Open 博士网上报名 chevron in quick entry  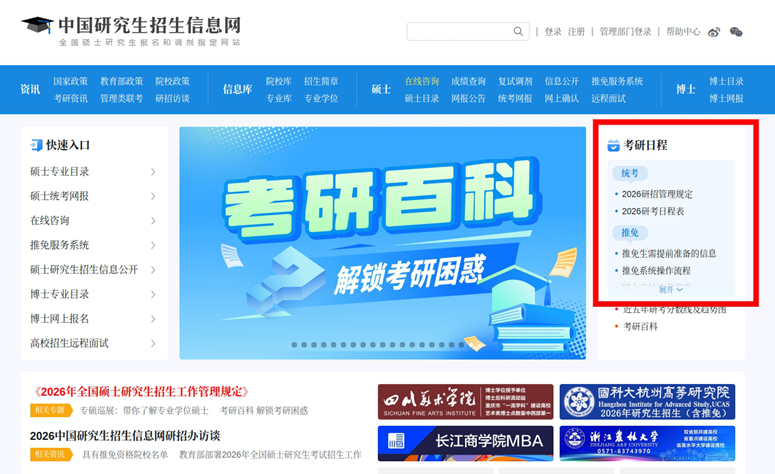coord(153,319)
